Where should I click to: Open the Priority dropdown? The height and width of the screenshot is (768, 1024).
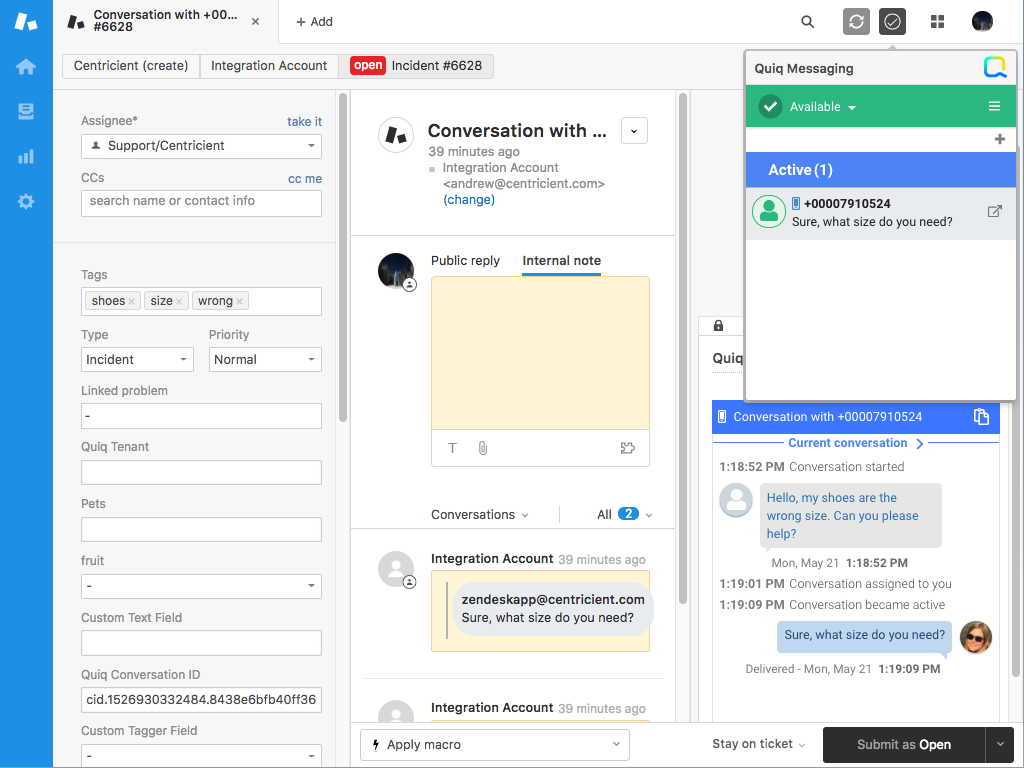pos(265,360)
